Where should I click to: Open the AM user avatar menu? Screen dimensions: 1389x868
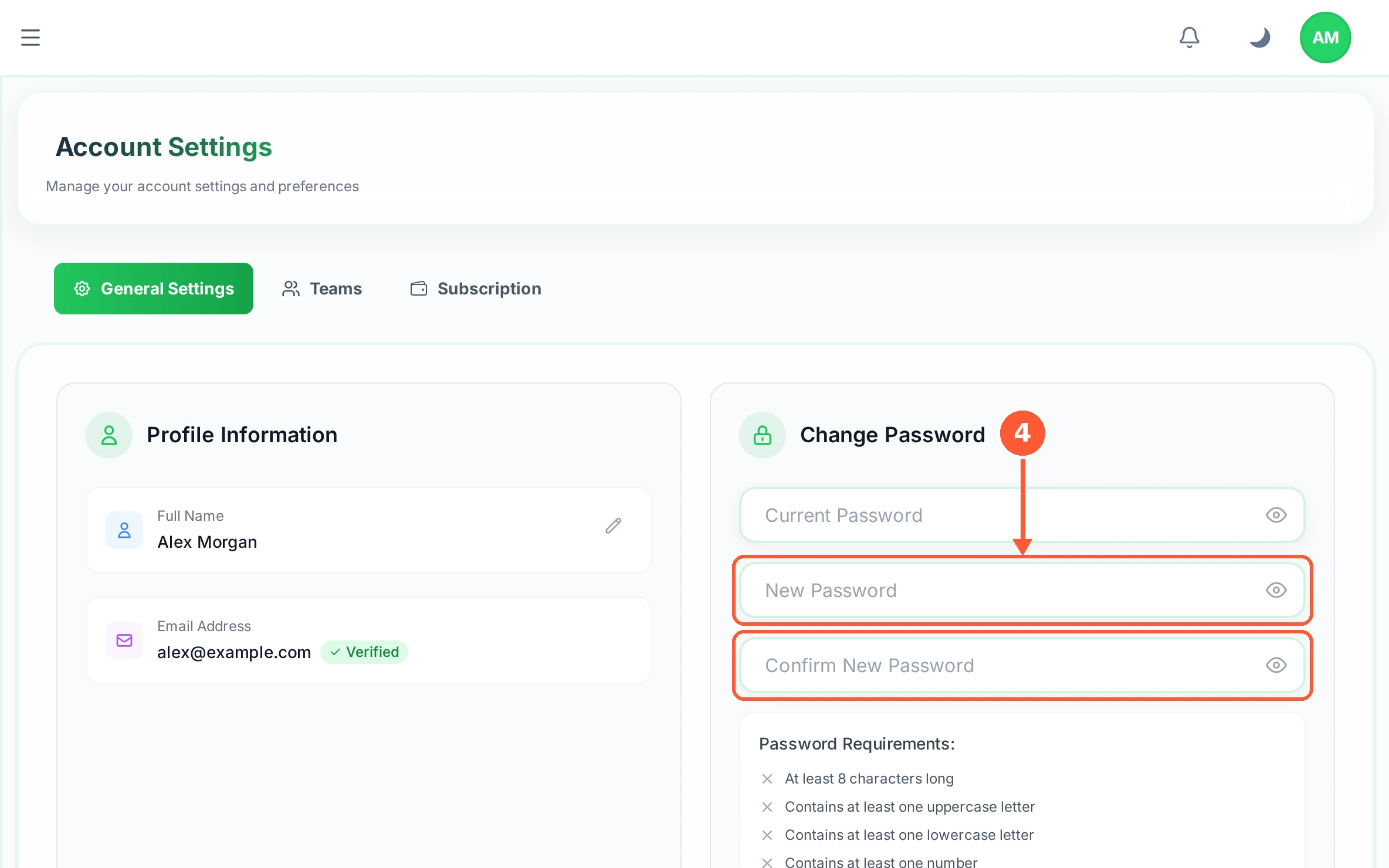[x=1326, y=38]
